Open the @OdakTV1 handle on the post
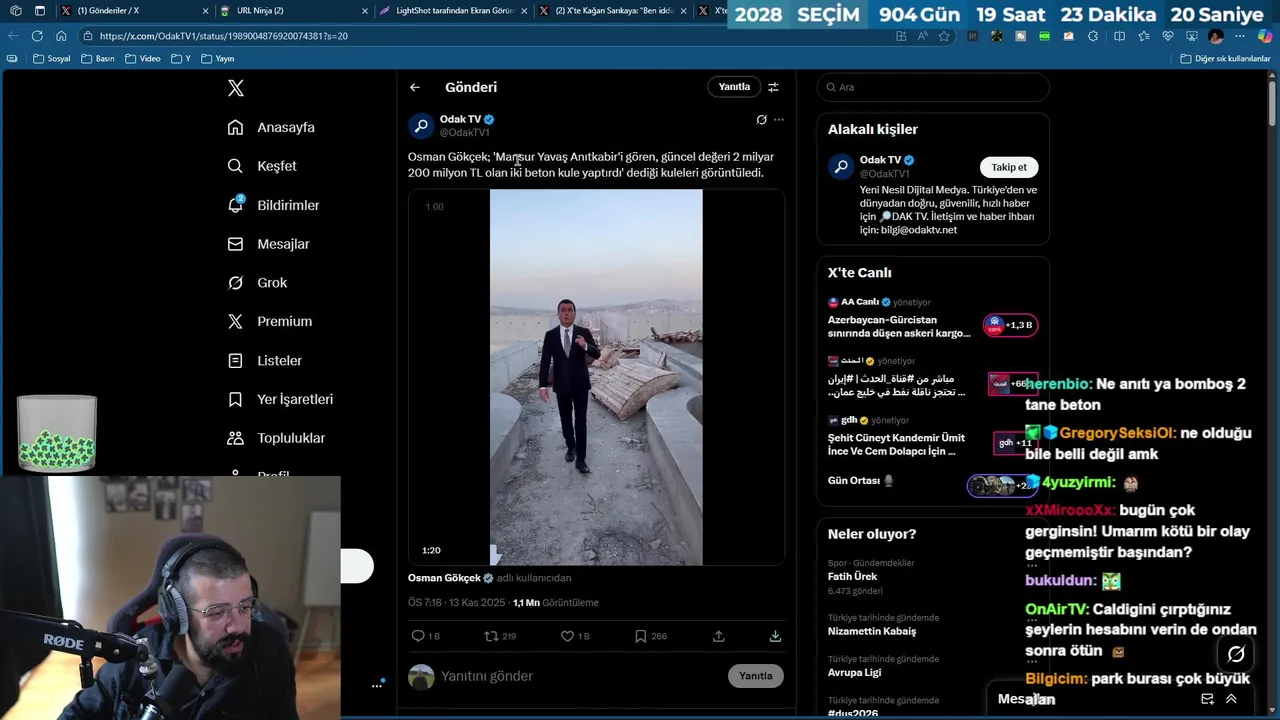Image resolution: width=1280 pixels, height=720 pixels. [464, 132]
